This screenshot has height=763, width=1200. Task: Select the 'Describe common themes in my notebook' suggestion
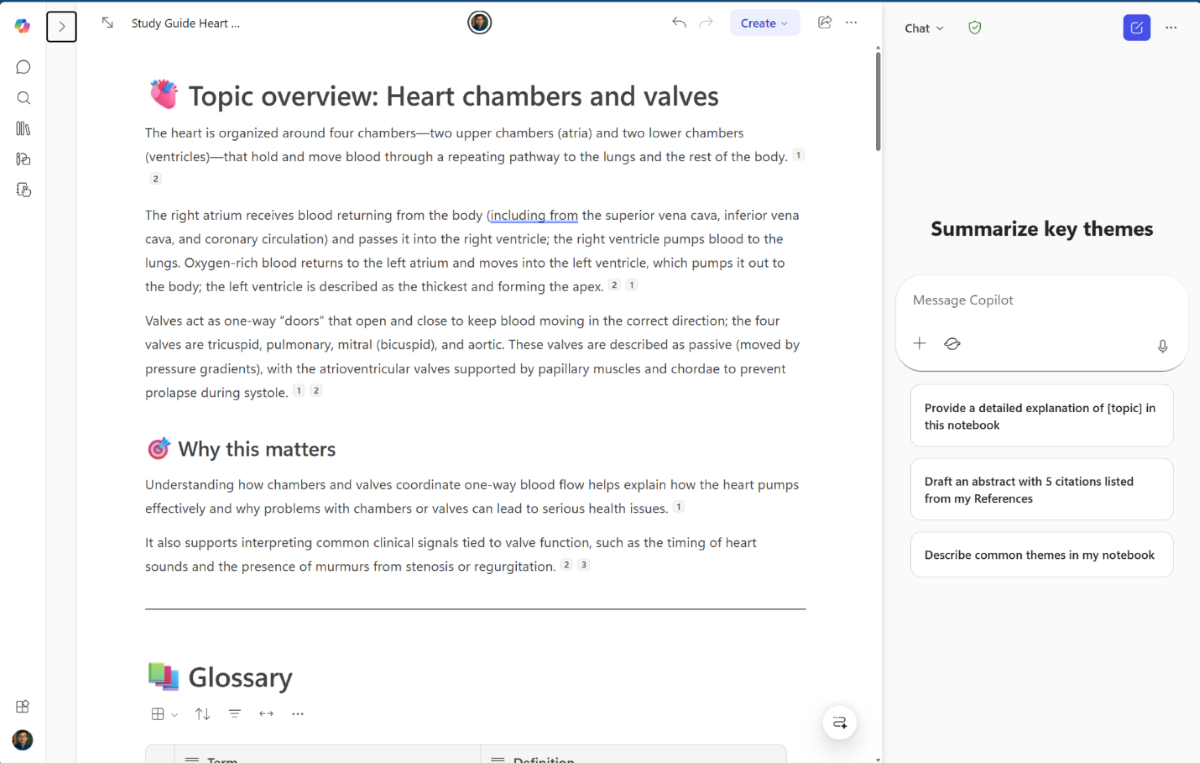1041,555
